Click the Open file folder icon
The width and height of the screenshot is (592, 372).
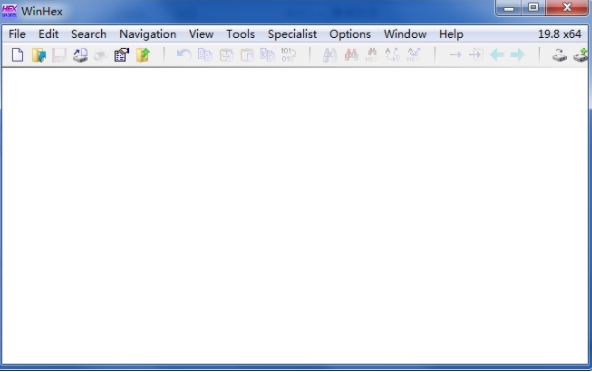[39, 55]
